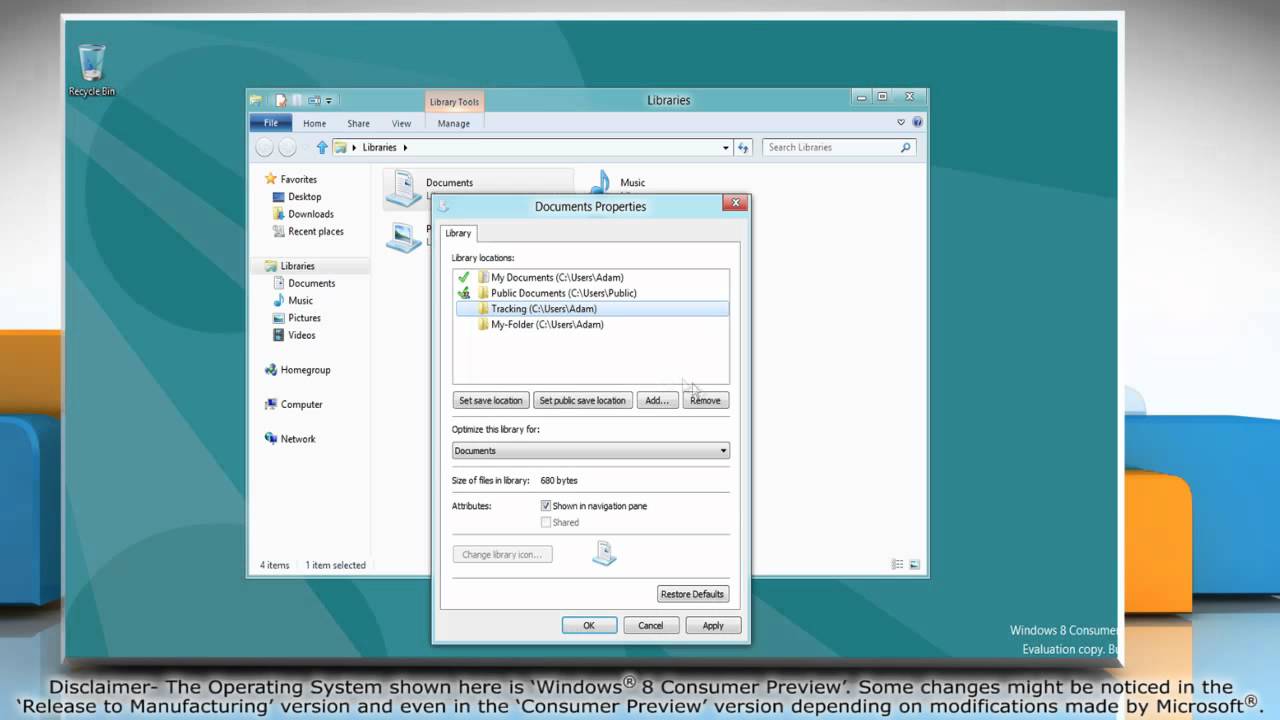
Task: Go to Desktop in the navigation pane
Action: click(304, 197)
